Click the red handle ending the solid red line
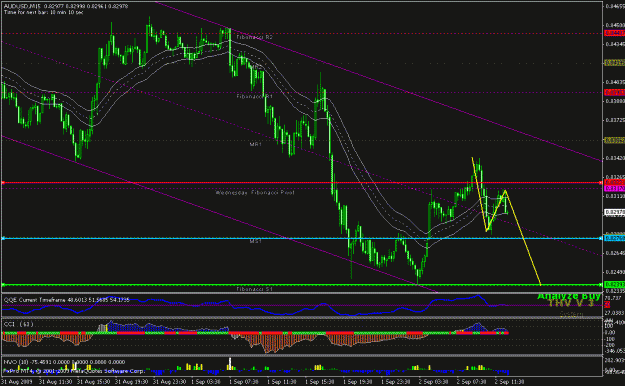Screen dimensions: 625x386 coord(601,183)
